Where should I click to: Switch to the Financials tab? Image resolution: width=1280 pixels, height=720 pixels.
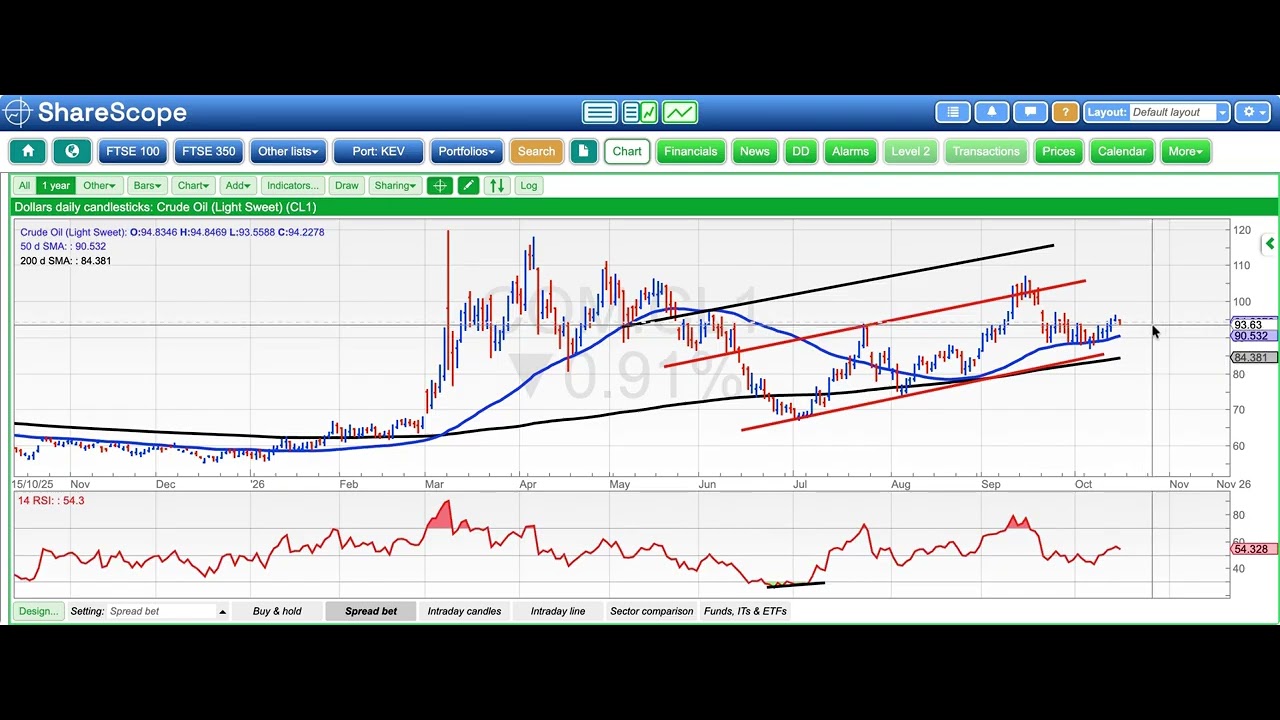tap(691, 152)
